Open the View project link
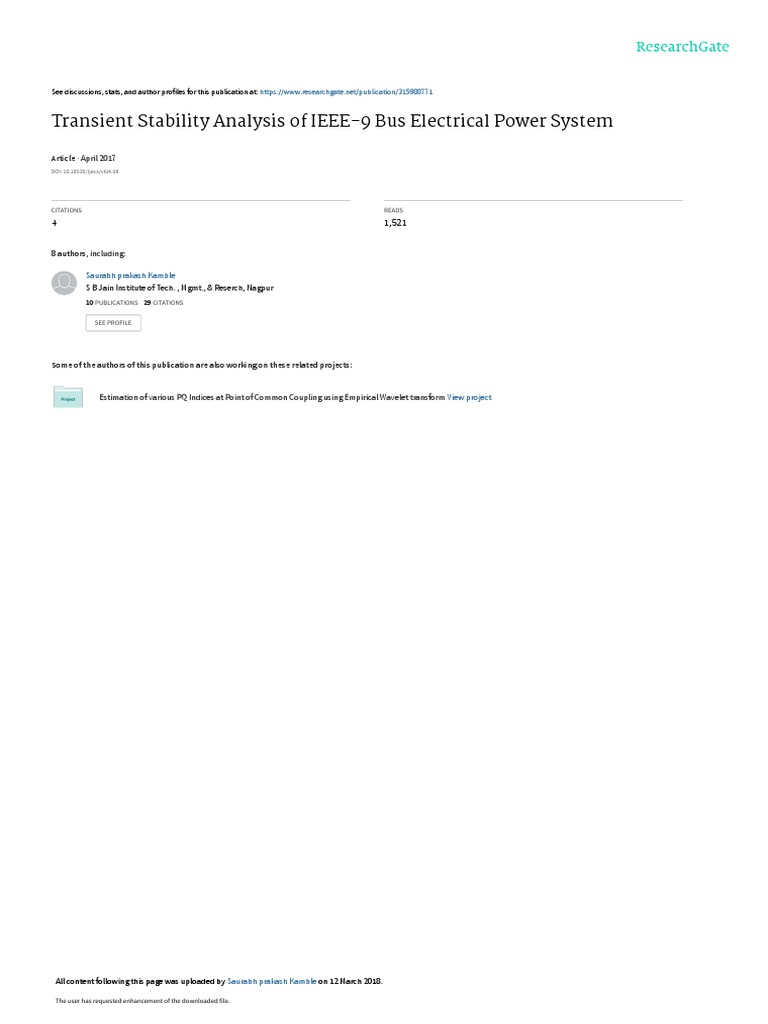The height and width of the screenshot is (1024, 768). pos(470,397)
